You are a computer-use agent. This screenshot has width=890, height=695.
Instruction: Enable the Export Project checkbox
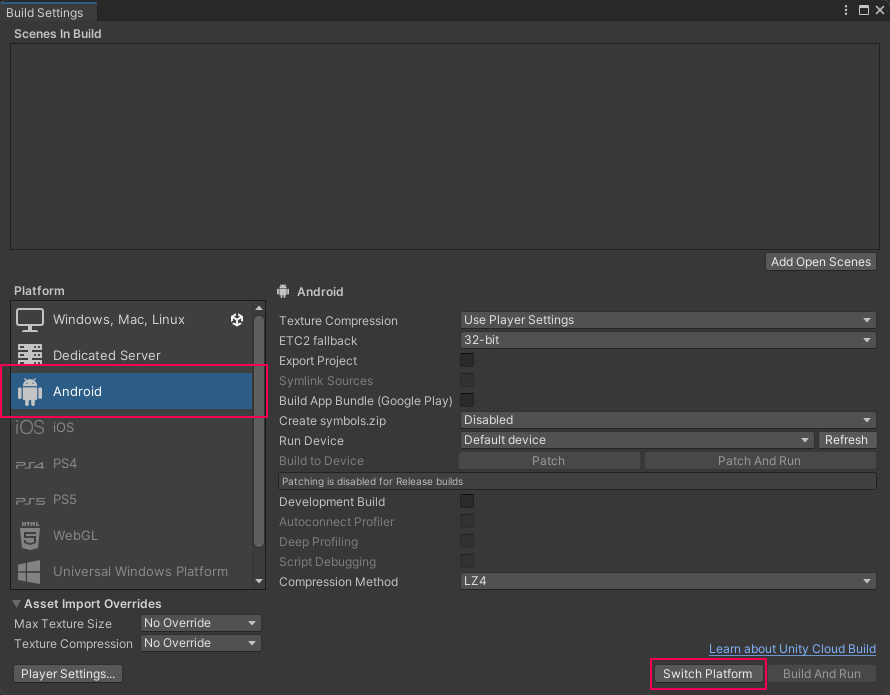click(x=467, y=360)
